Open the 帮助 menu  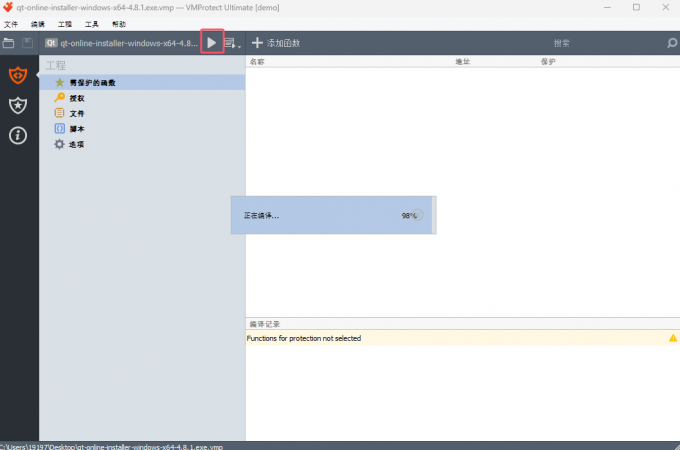[x=119, y=22]
